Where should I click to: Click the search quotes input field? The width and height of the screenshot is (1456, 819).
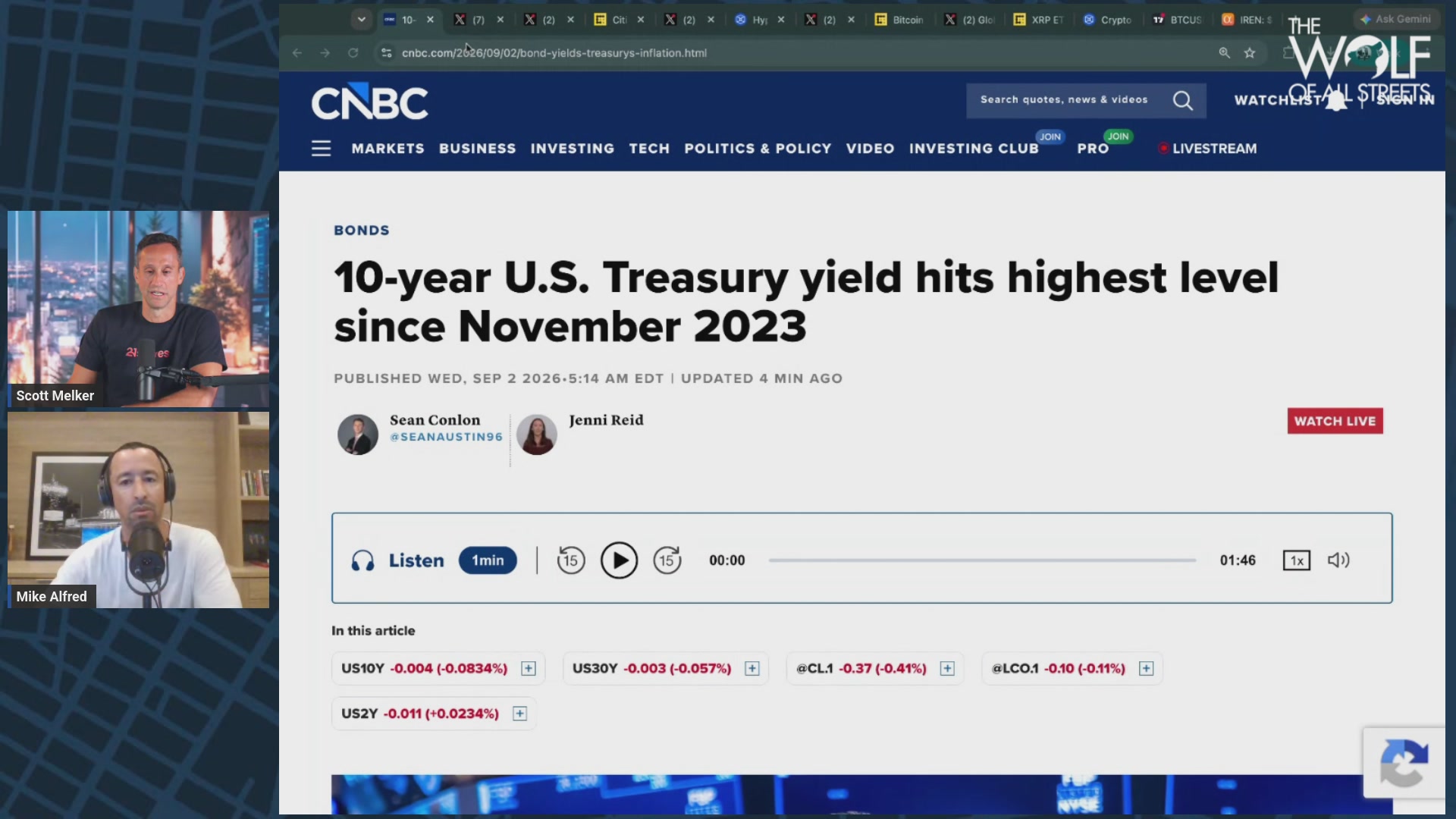[x=1064, y=99]
